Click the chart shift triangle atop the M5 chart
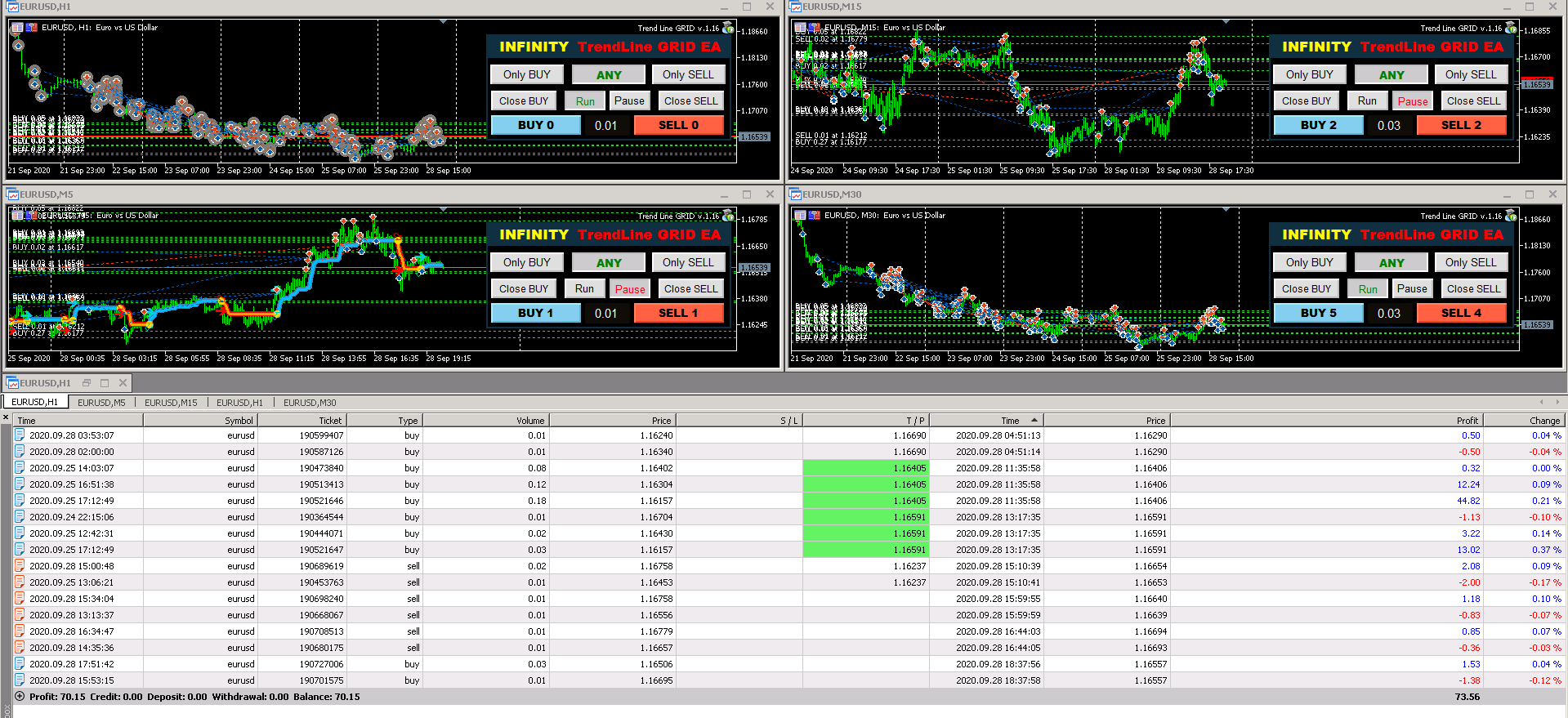This screenshot has width=1568, height=718. point(443,209)
